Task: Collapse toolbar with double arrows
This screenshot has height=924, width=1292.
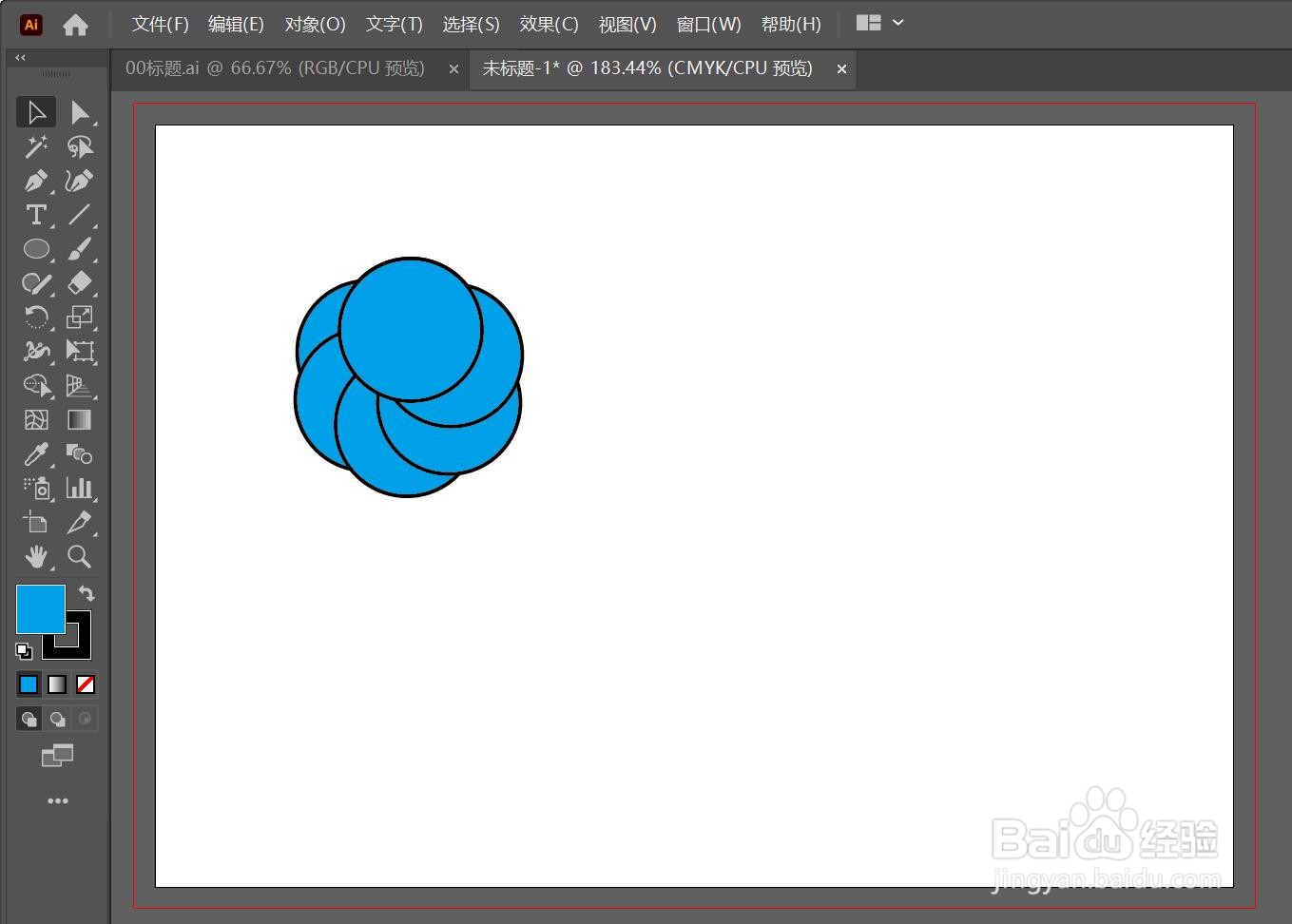Action: point(20,58)
